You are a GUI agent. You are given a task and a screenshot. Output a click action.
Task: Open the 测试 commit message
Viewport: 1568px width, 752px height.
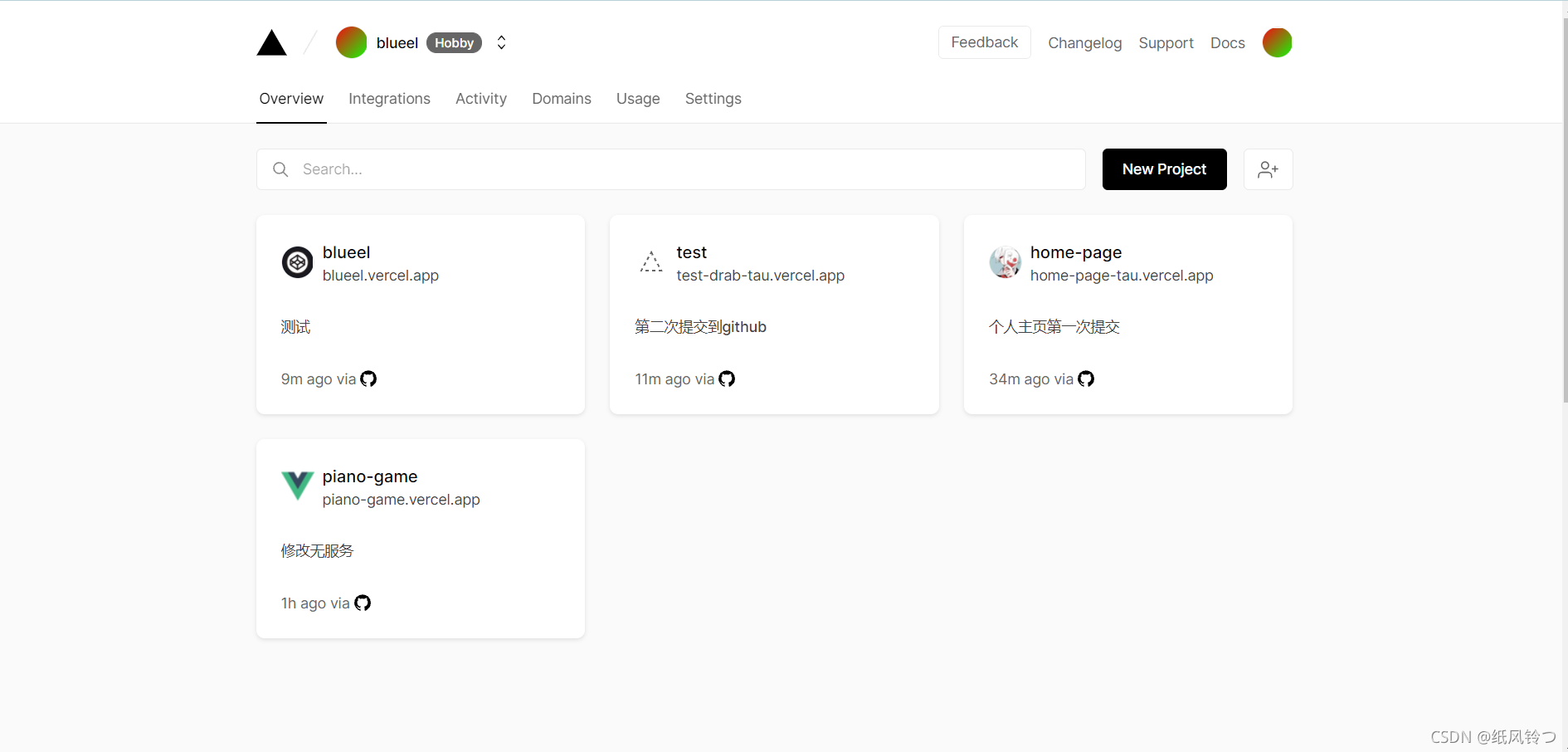[x=295, y=327]
